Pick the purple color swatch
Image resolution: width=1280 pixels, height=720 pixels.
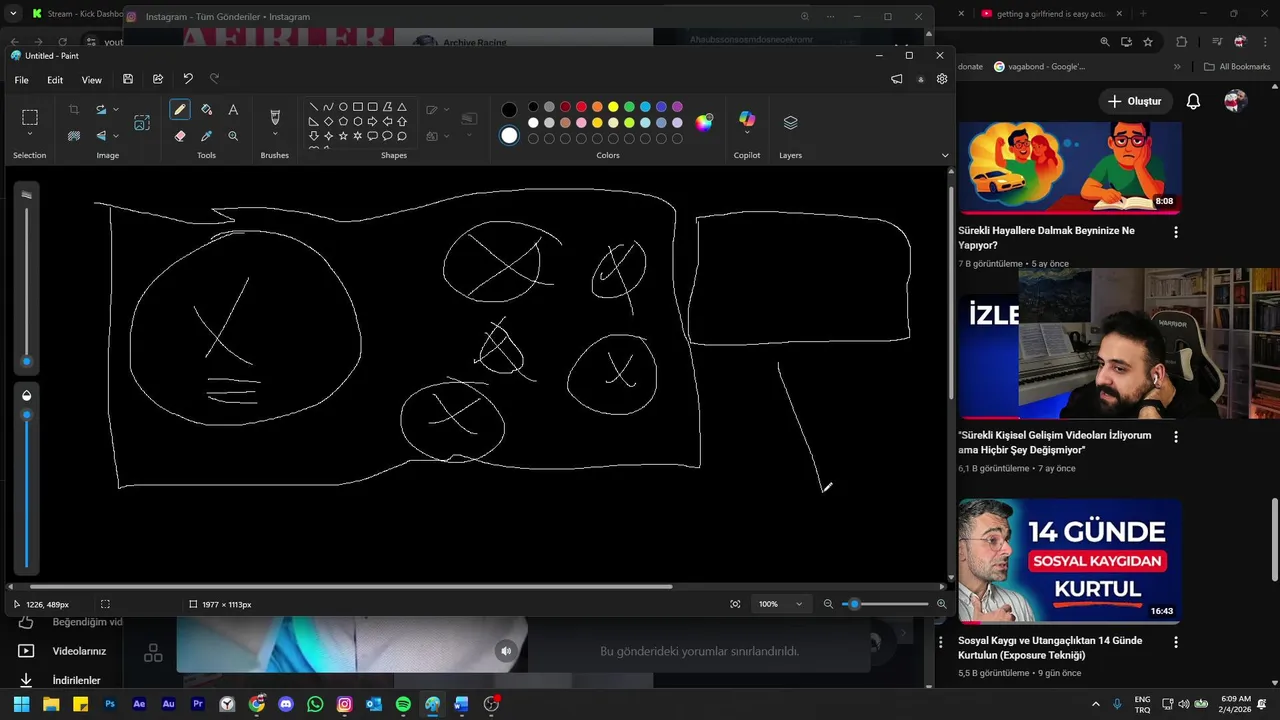[x=677, y=107]
